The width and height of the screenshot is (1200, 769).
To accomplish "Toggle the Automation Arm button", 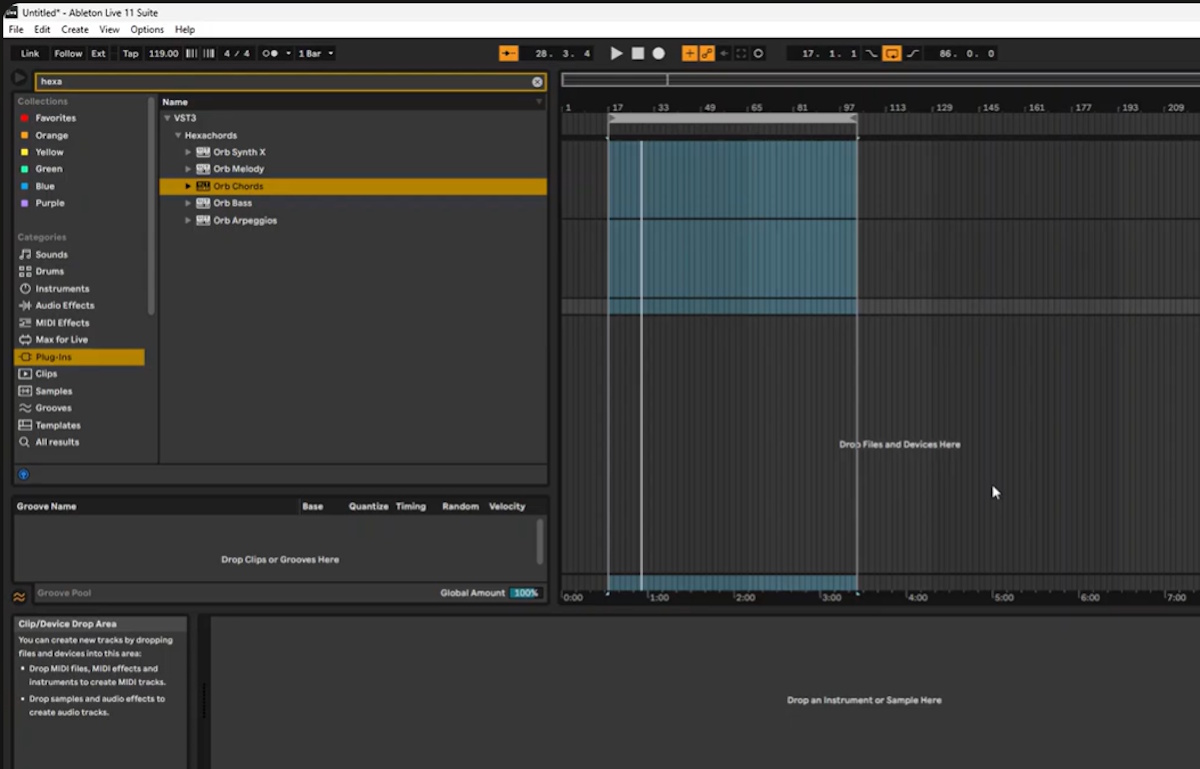I will point(707,53).
